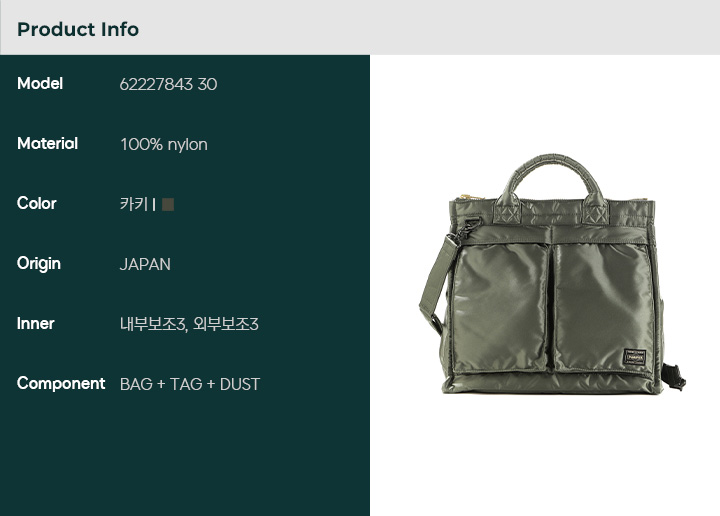Click the bag's right front pocket
Image resolution: width=720 pixels, height=516 pixels.
(x=604, y=309)
